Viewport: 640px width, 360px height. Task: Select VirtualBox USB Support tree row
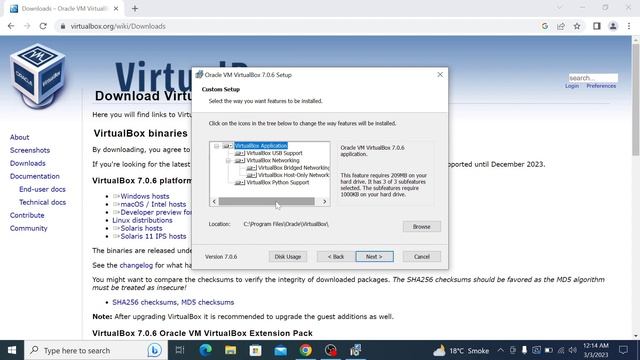(x=274, y=153)
